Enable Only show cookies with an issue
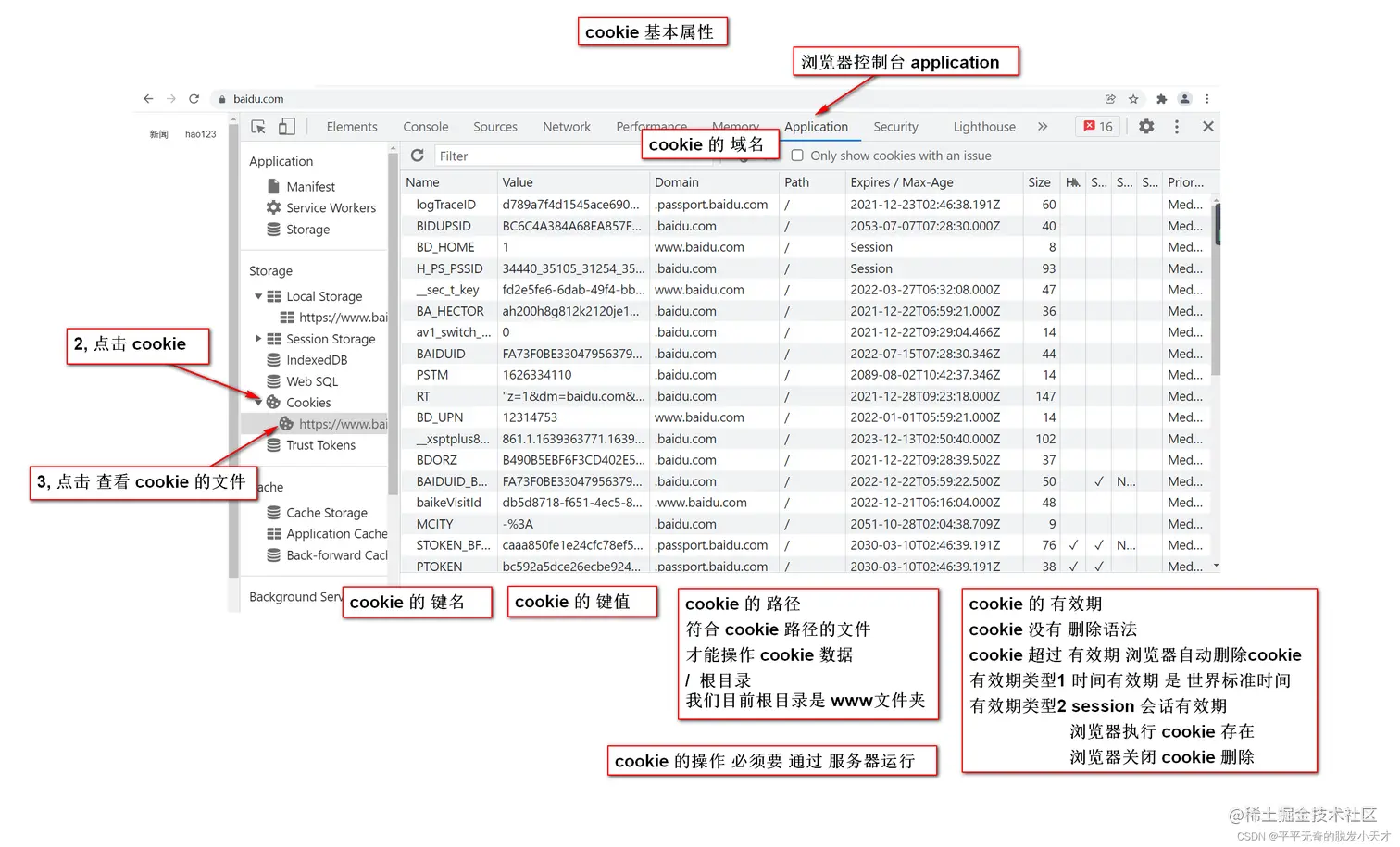The width and height of the screenshot is (1400, 847). tap(797, 156)
